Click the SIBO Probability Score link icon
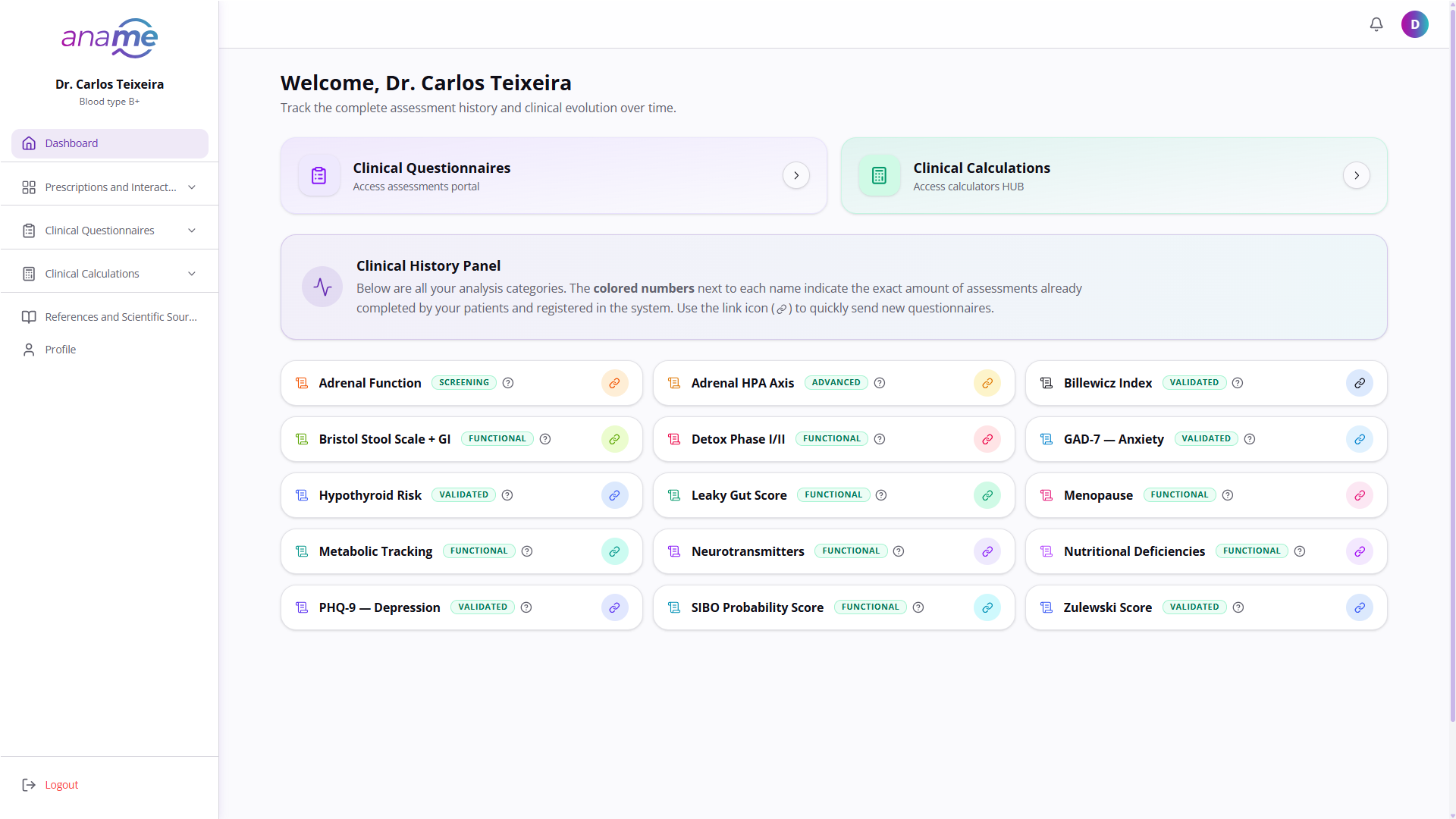This screenshot has width=1456, height=819. (987, 607)
